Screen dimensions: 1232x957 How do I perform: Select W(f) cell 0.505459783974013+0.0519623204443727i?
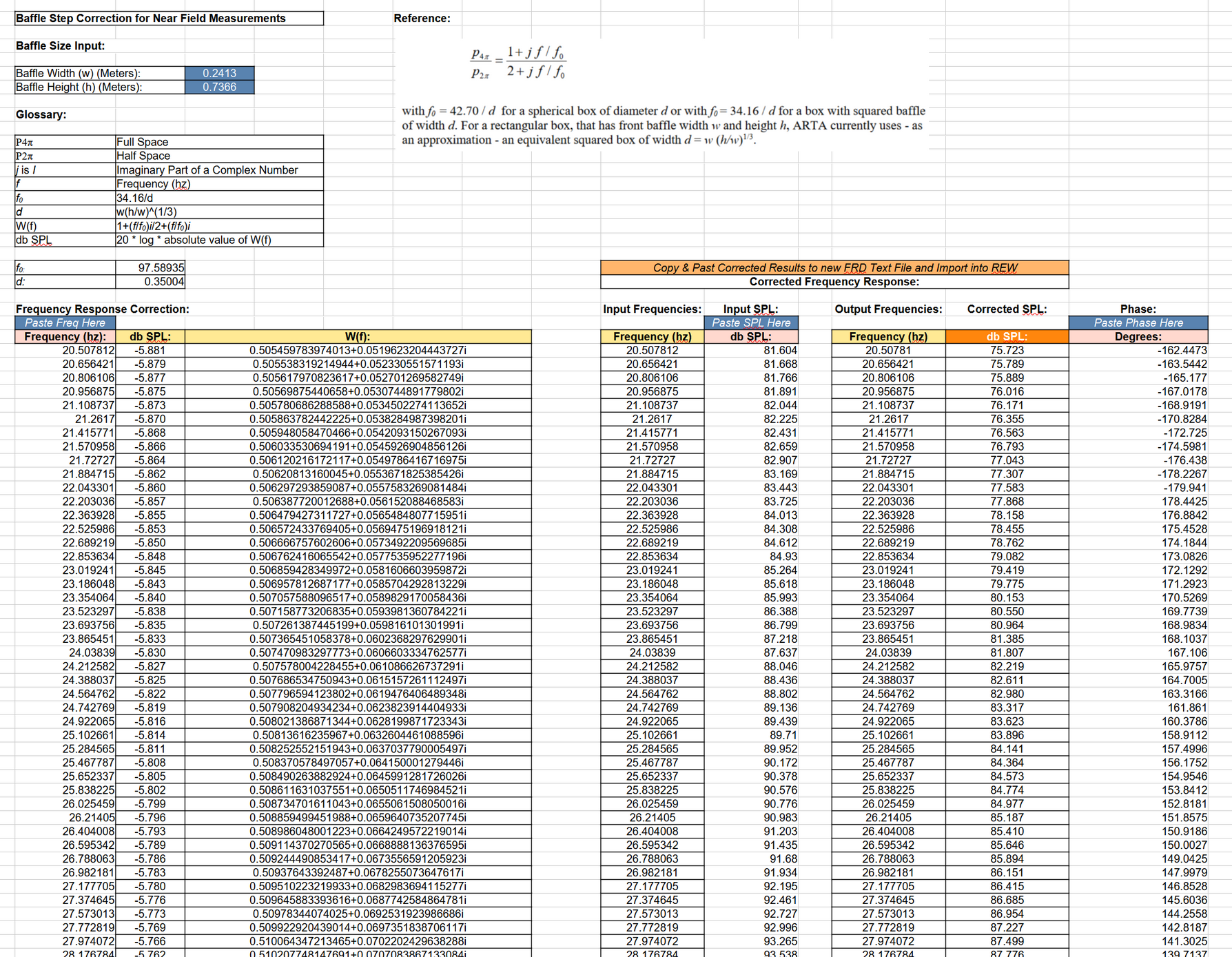click(358, 350)
